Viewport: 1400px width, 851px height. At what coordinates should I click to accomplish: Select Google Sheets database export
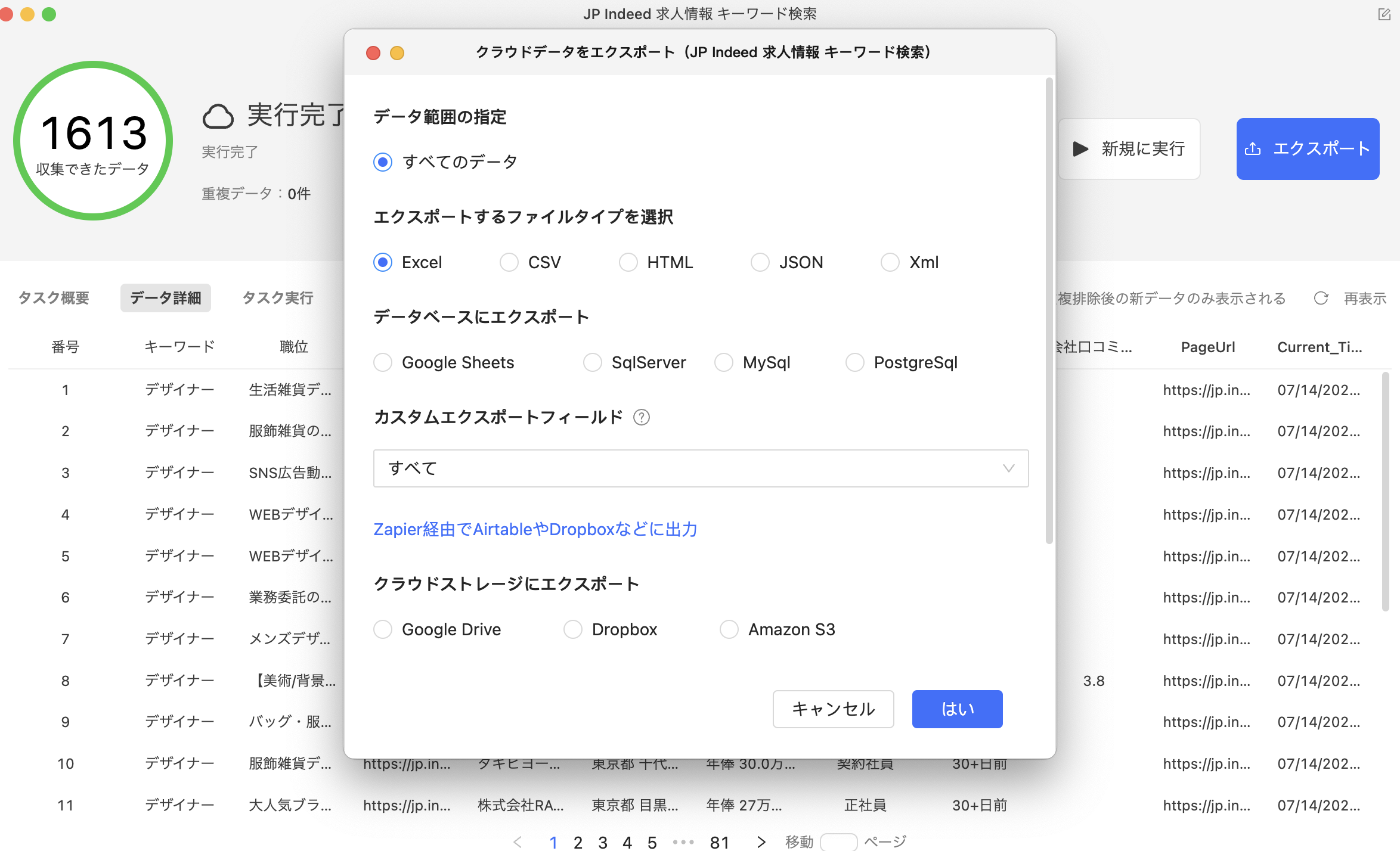point(383,362)
